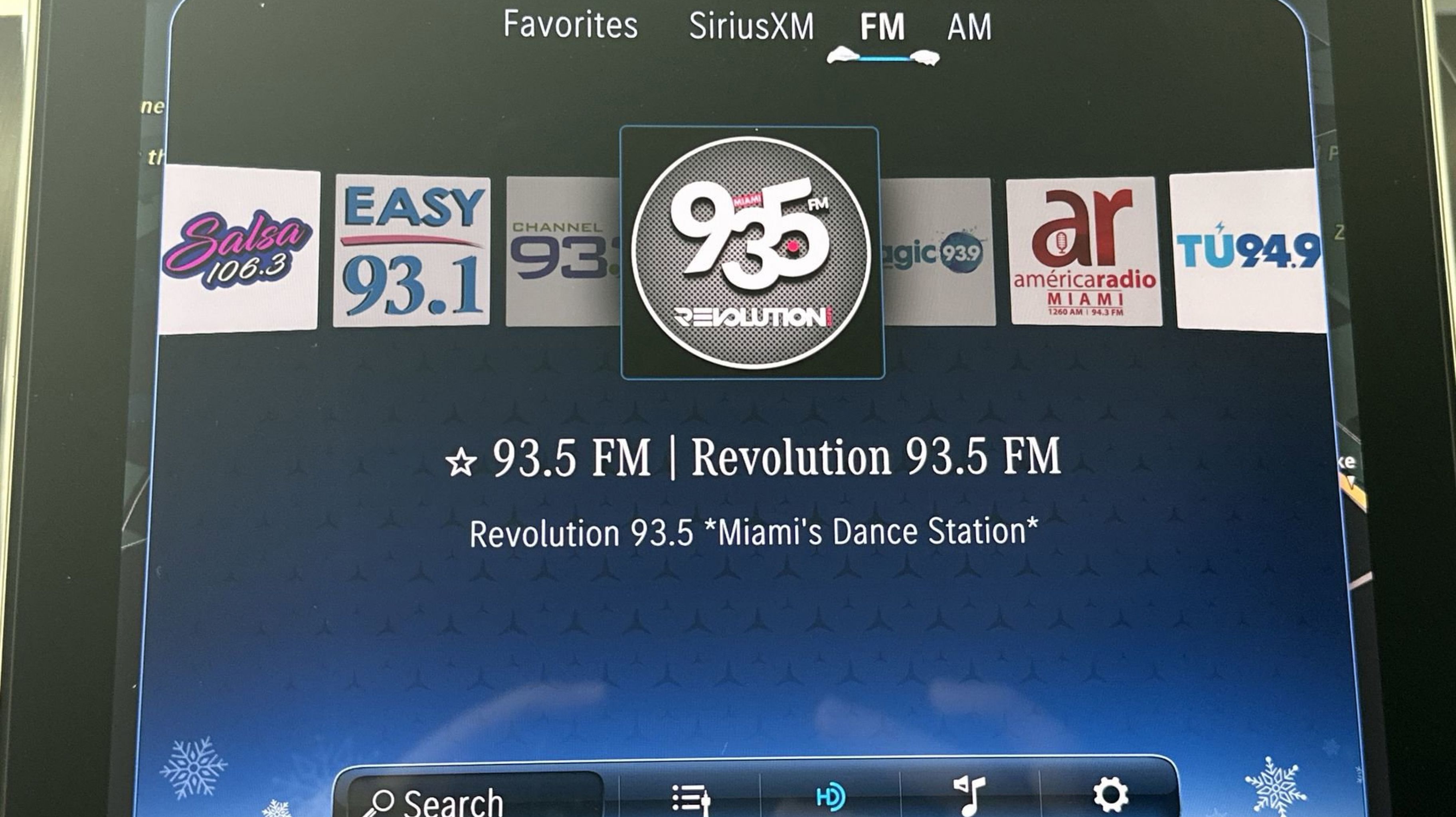This screenshot has height=817, width=1456.
Task: Toggle HD Radio mode
Action: click(x=831, y=797)
